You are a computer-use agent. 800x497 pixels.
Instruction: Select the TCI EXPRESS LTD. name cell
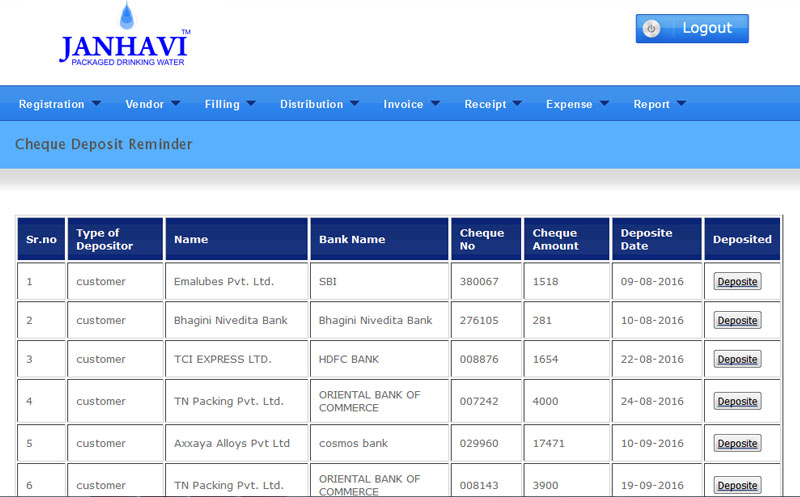pos(237,359)
